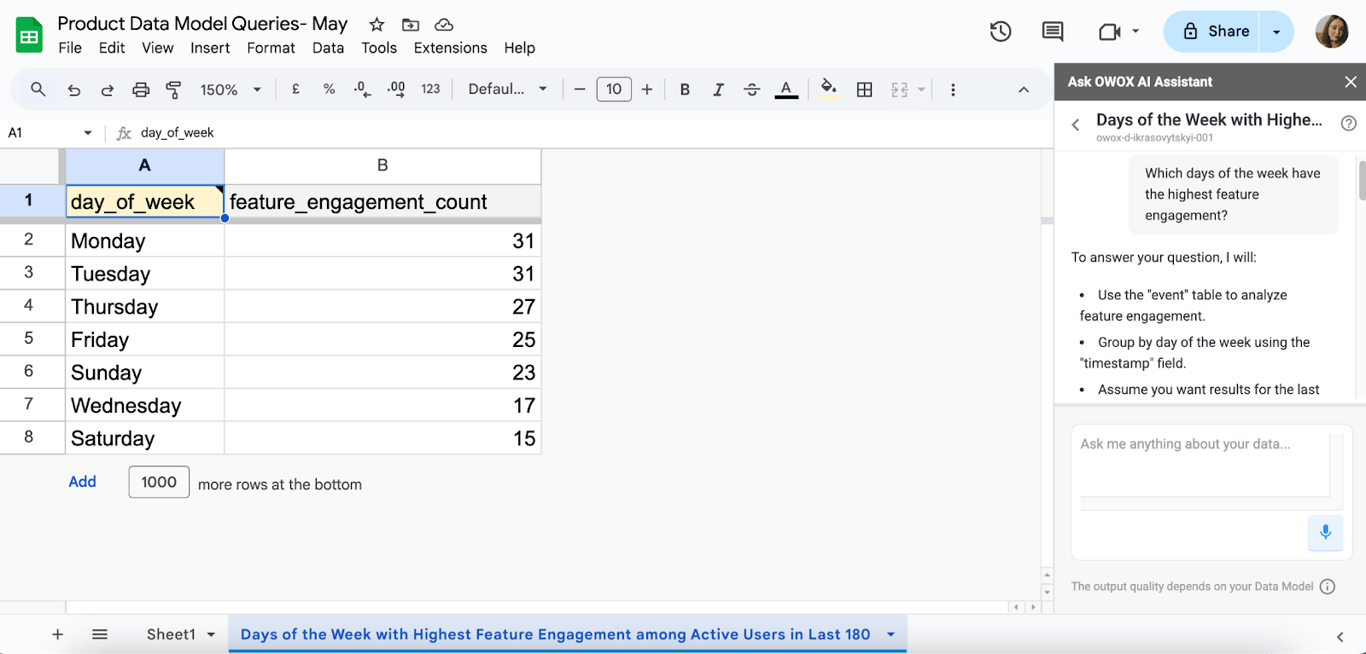Check the cloud save status icon
The width and height of the screenshot is (1366, 654).
[444, 24]
